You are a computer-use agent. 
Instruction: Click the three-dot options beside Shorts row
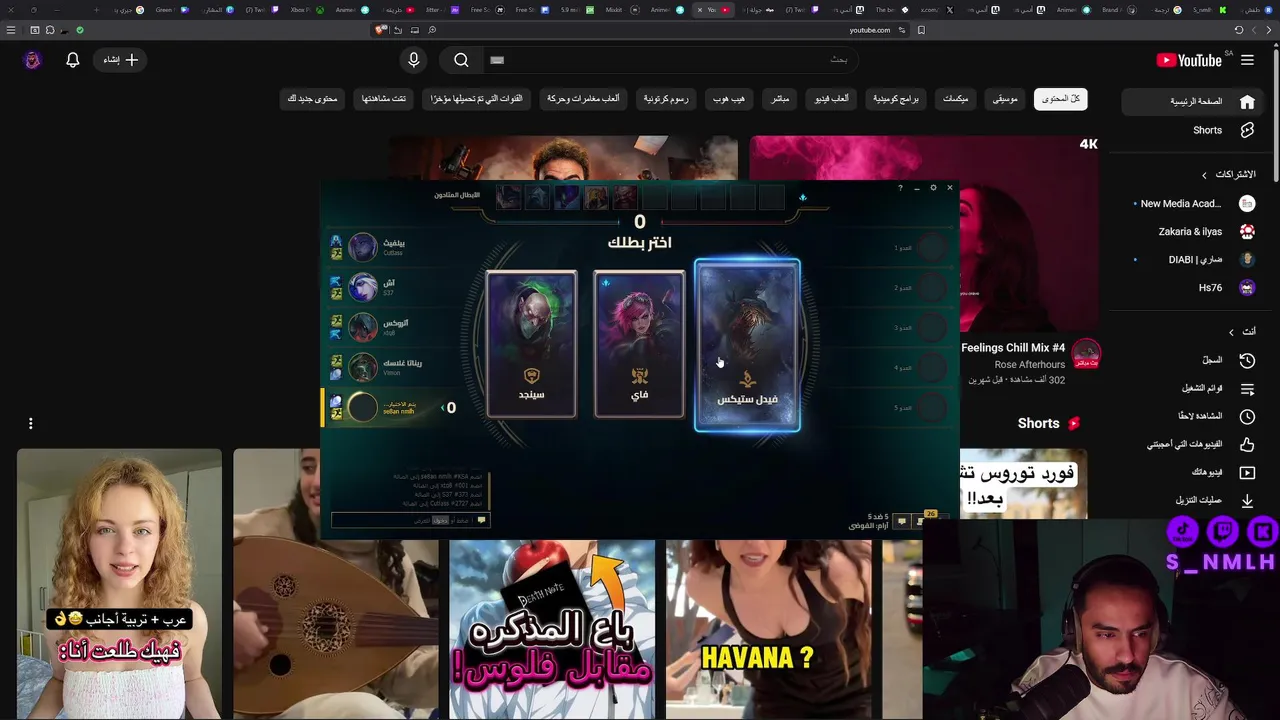pyautogui.click(x=31, y=424)
